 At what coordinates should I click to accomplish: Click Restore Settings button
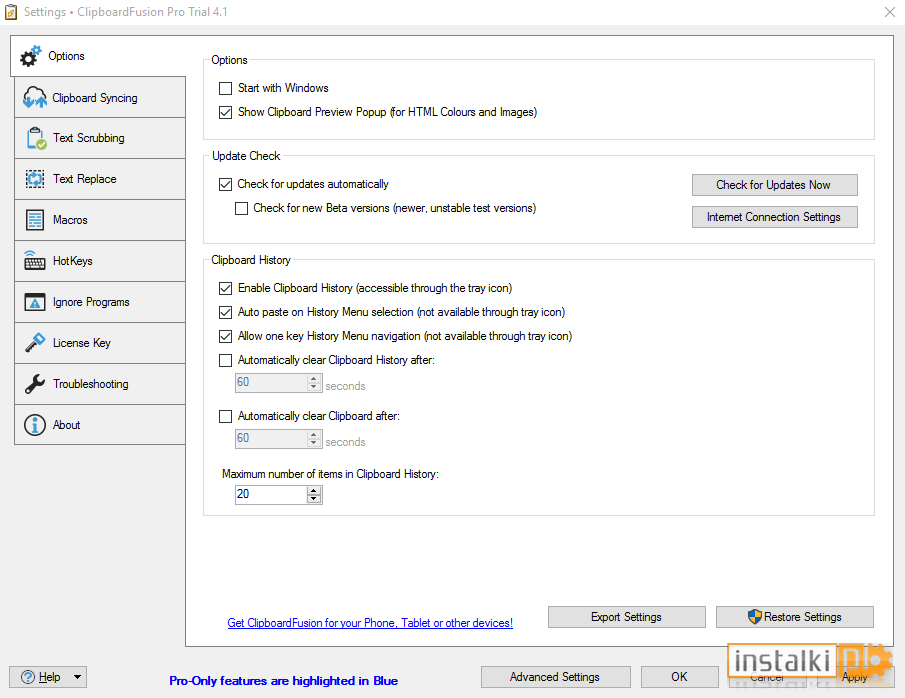(794, 617)
